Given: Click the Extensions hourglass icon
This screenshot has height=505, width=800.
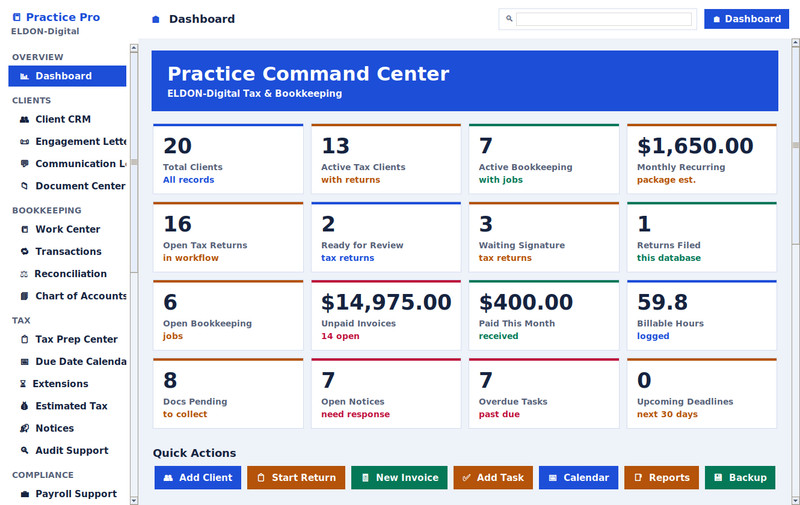Looking at the screenshot, I should click(x=23, y=384).
